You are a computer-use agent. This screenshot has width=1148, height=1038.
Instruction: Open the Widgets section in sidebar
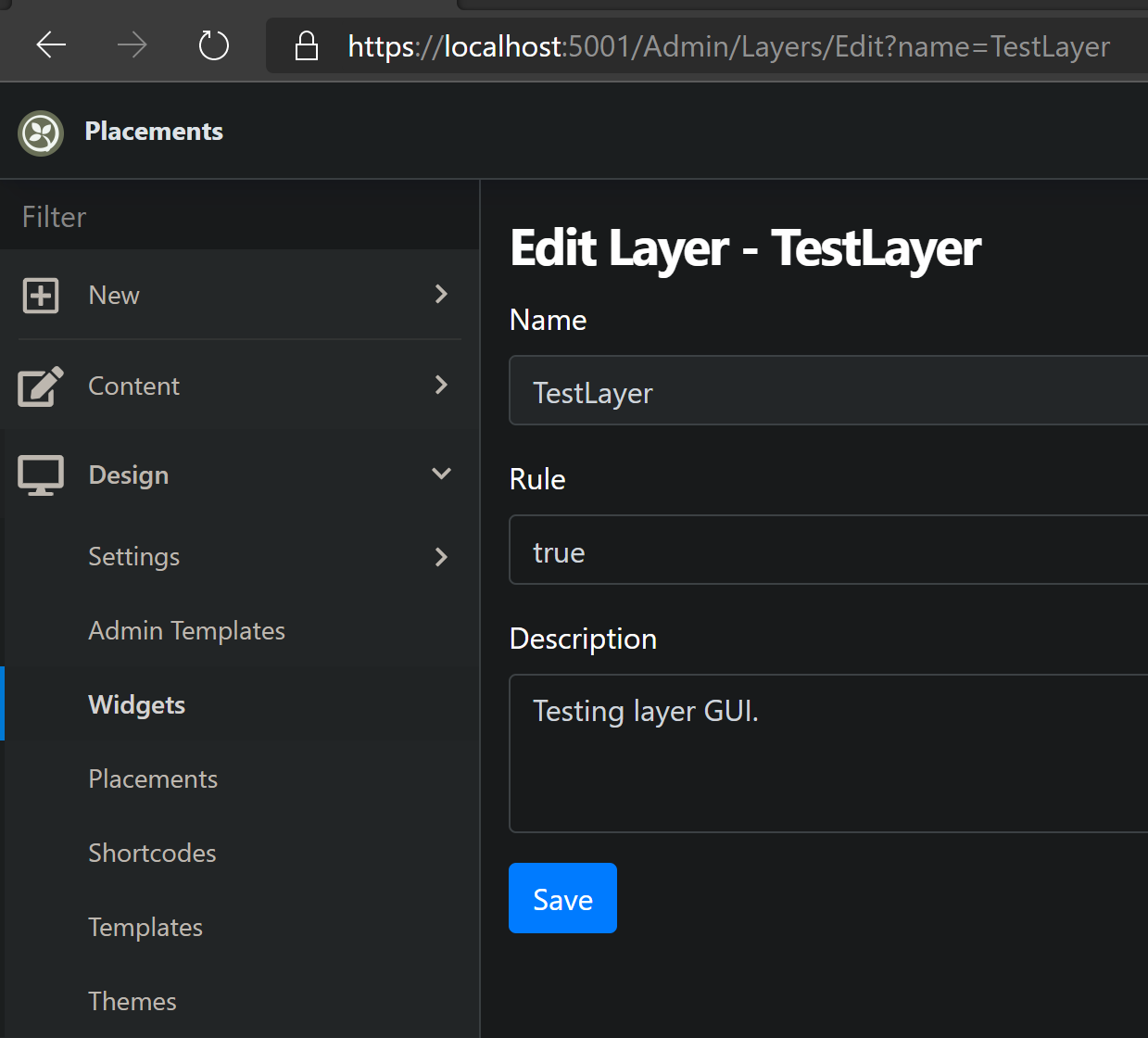136,704
